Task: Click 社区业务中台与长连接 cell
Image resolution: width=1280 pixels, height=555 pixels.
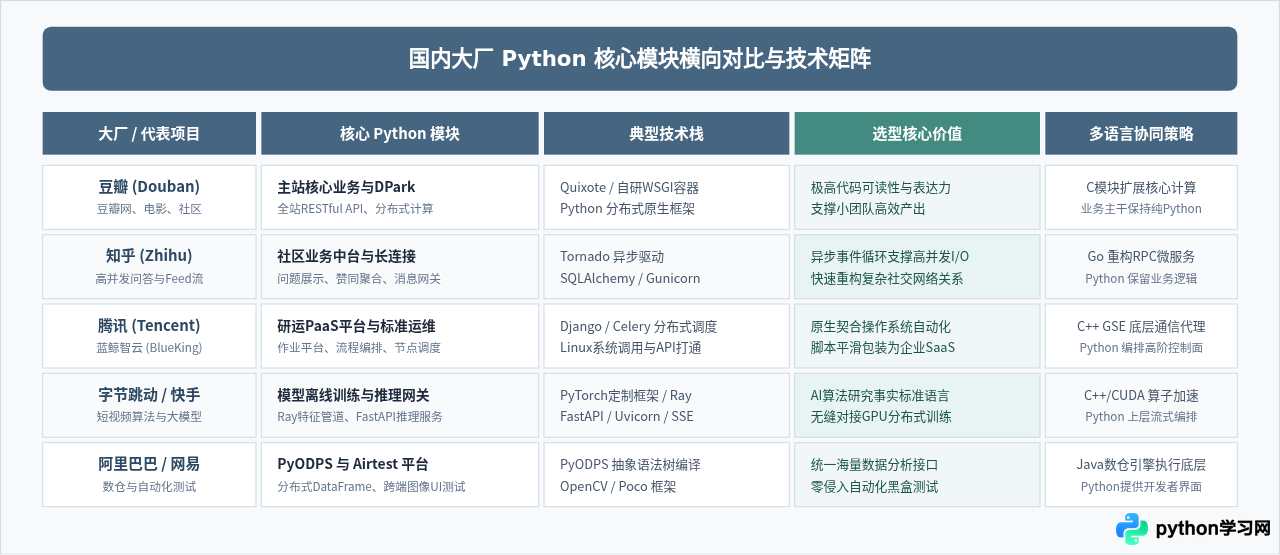Action: point(400,266)
